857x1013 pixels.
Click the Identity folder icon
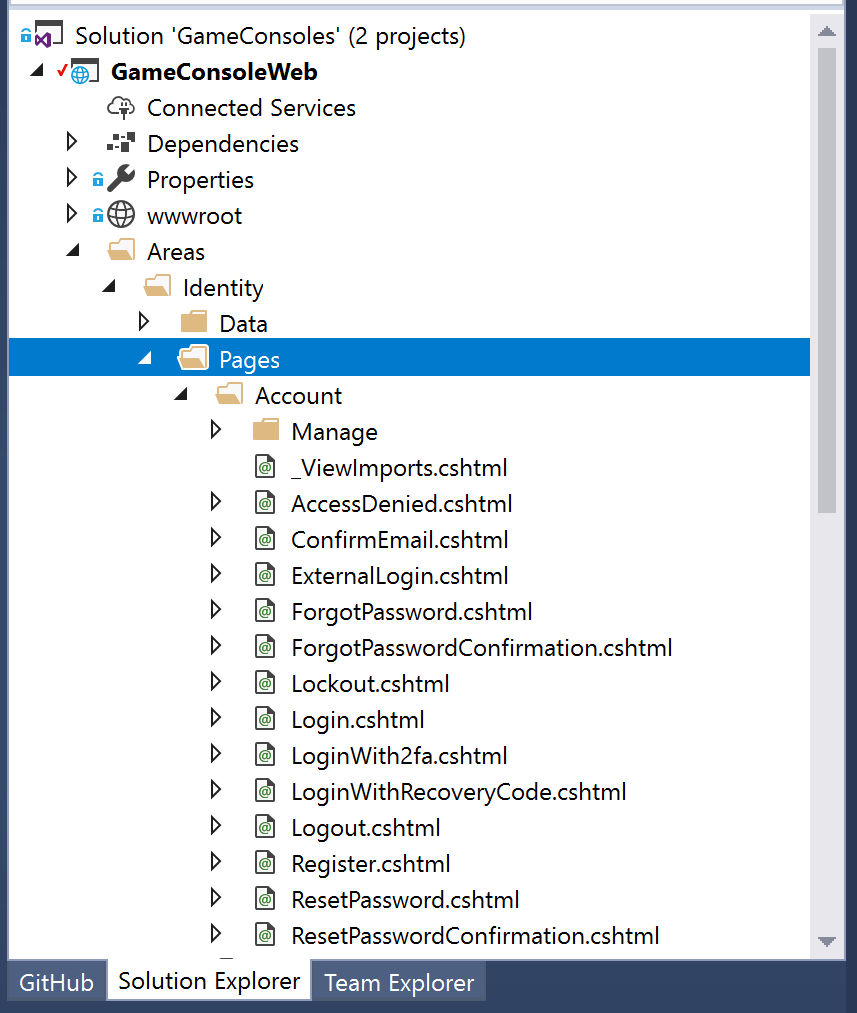tap(157, 287)
